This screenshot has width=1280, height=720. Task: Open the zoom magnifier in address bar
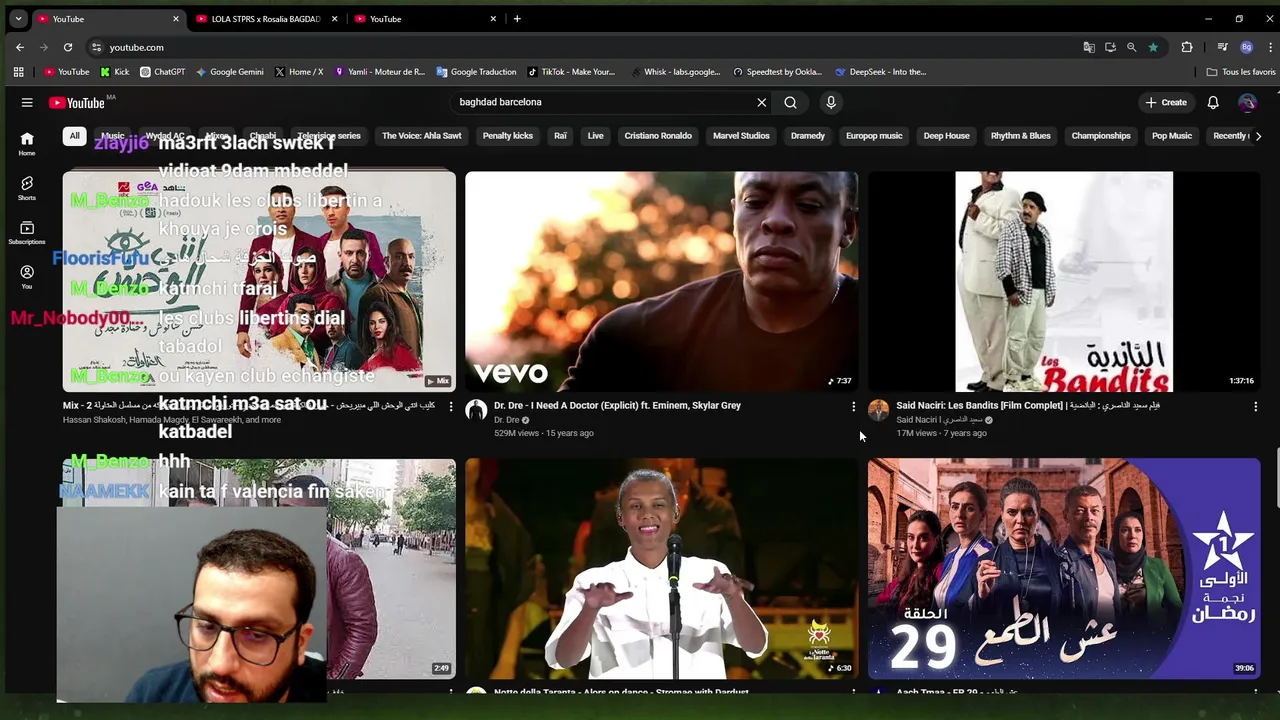[x=1131, y=47]
